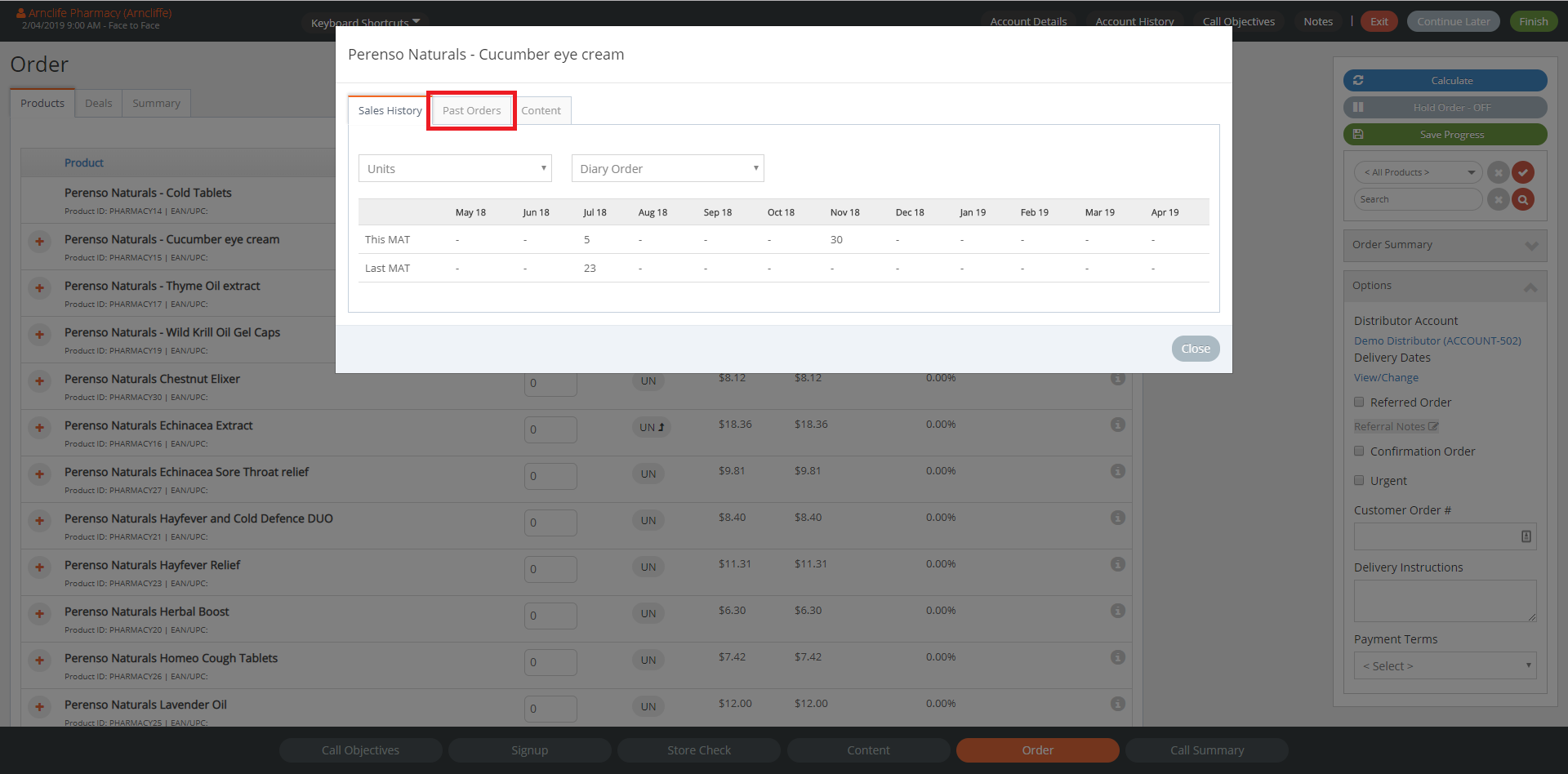Click the plus icon beside Thyme Oil extract
Image resolution: width=1568 pixels, height=774 pixels.
coord(39,288)
